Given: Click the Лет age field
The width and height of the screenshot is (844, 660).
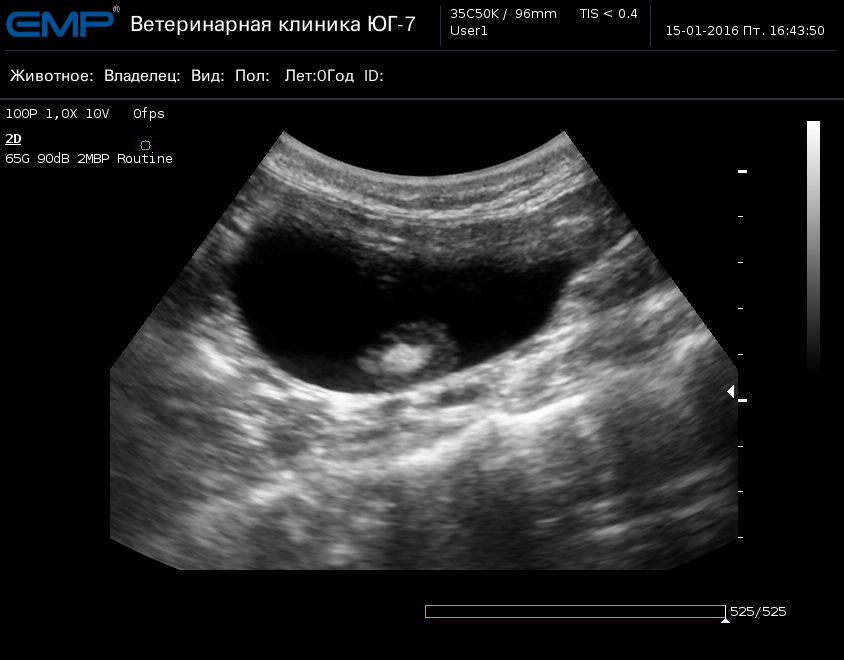Looking at the screenshot, I should [x=319, y=76].
